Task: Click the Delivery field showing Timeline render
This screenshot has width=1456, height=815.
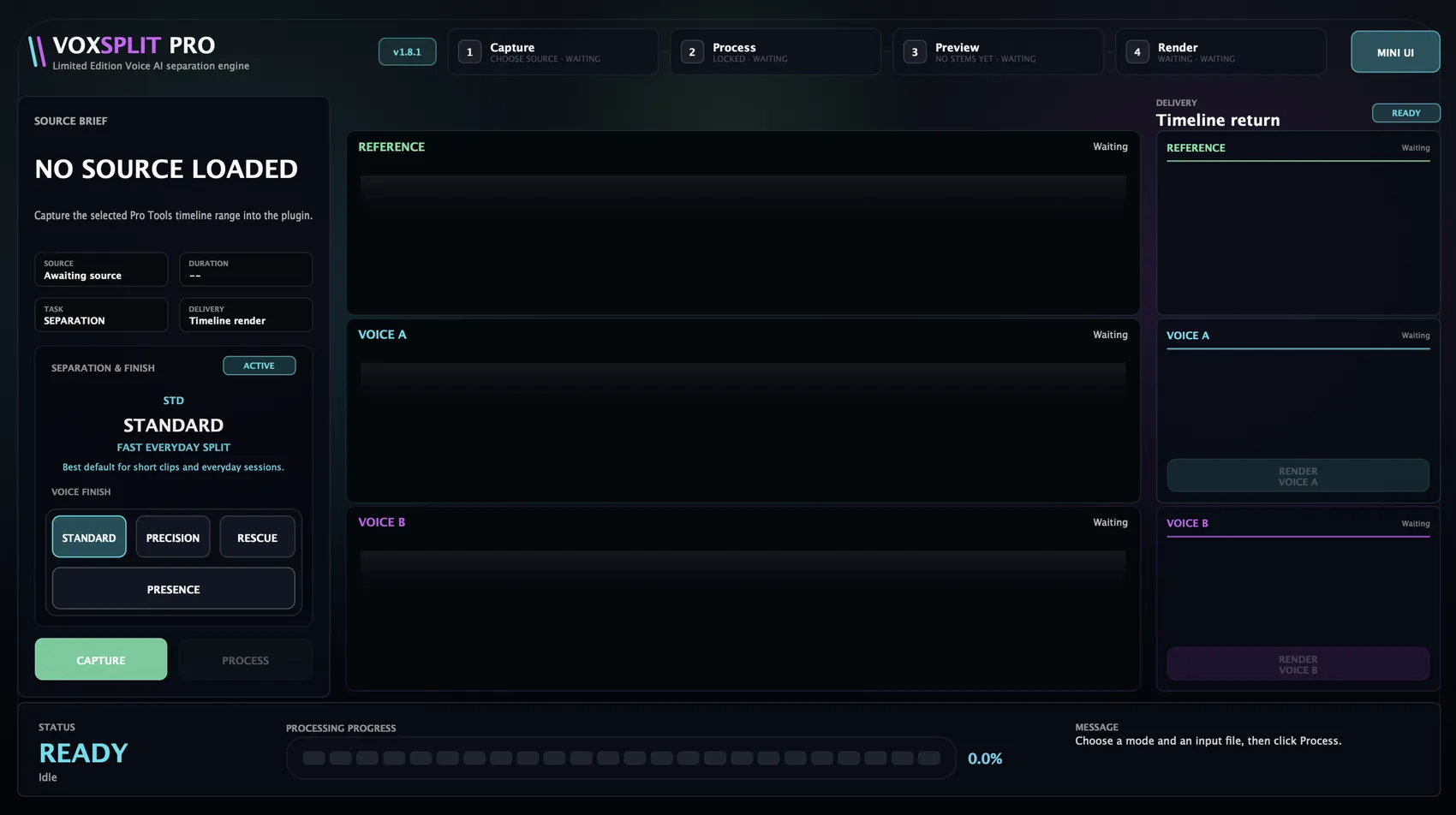Action: 246,315
